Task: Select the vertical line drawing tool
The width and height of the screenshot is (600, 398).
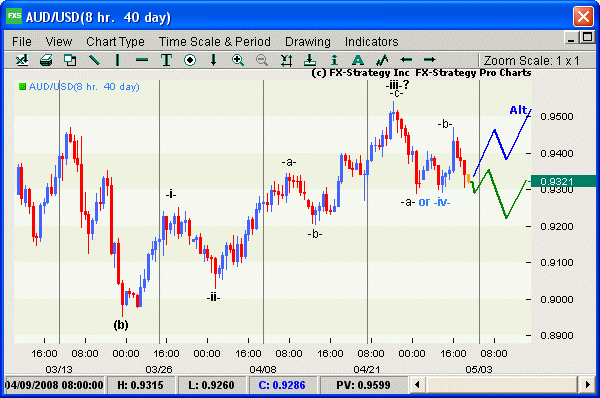Action: [x=117, y=60]
